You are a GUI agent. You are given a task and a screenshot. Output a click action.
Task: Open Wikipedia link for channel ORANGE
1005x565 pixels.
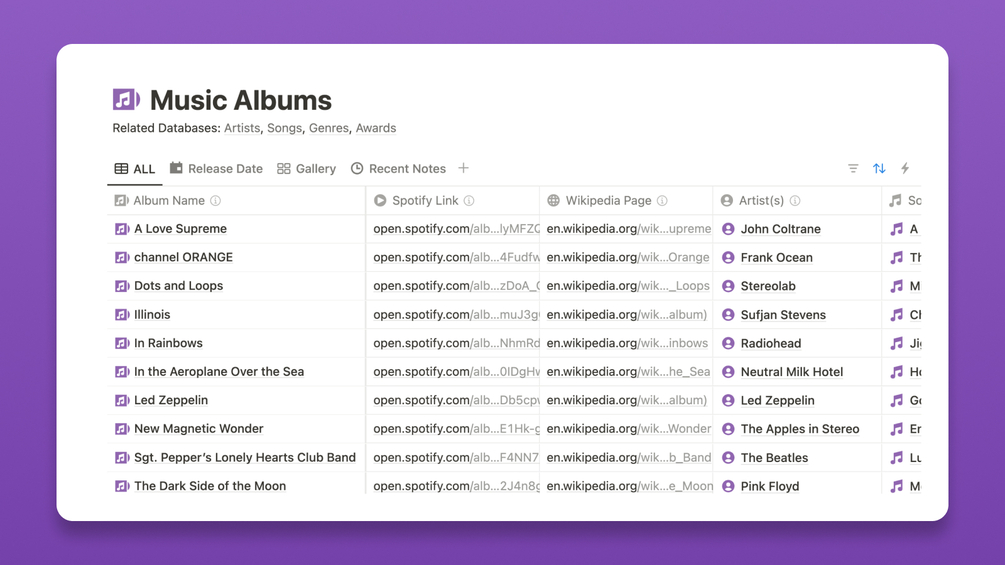click(x=627, y=257)
